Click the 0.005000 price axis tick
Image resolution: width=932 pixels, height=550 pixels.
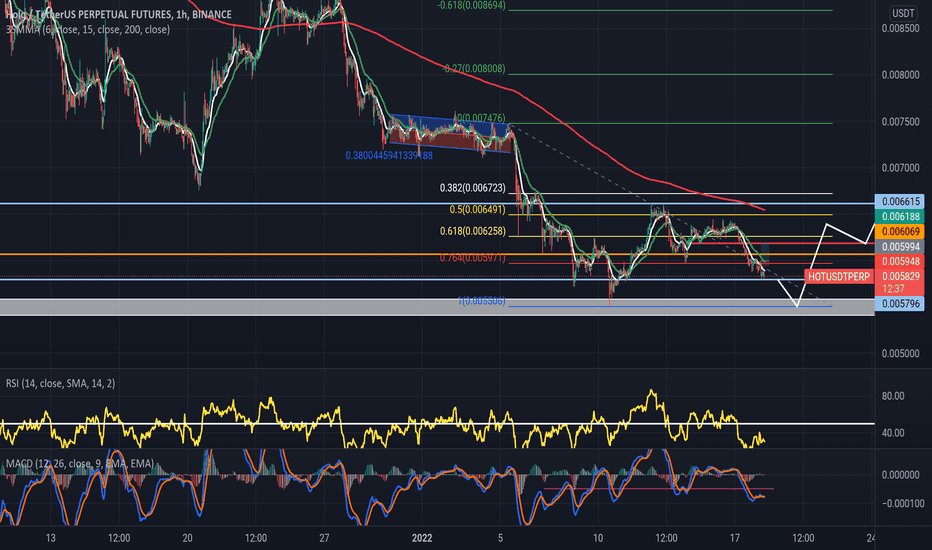900,354
